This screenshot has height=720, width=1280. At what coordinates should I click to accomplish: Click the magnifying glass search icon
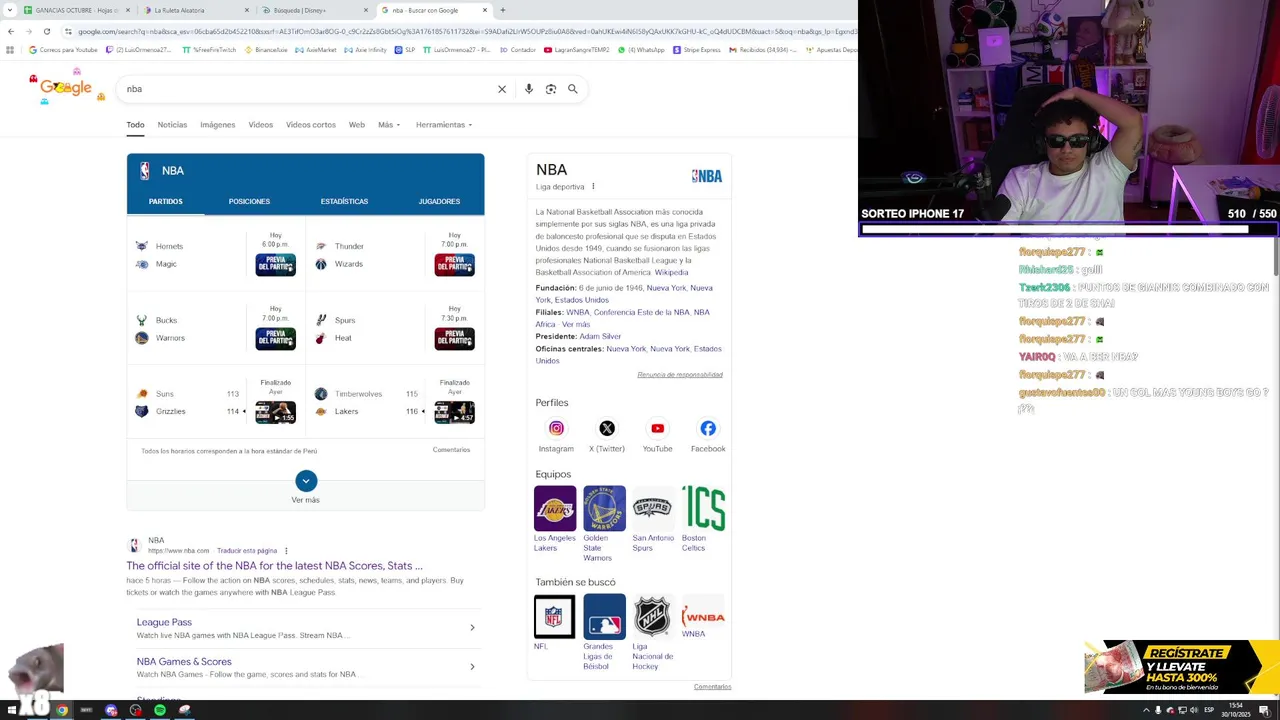[x=573, y=89]
